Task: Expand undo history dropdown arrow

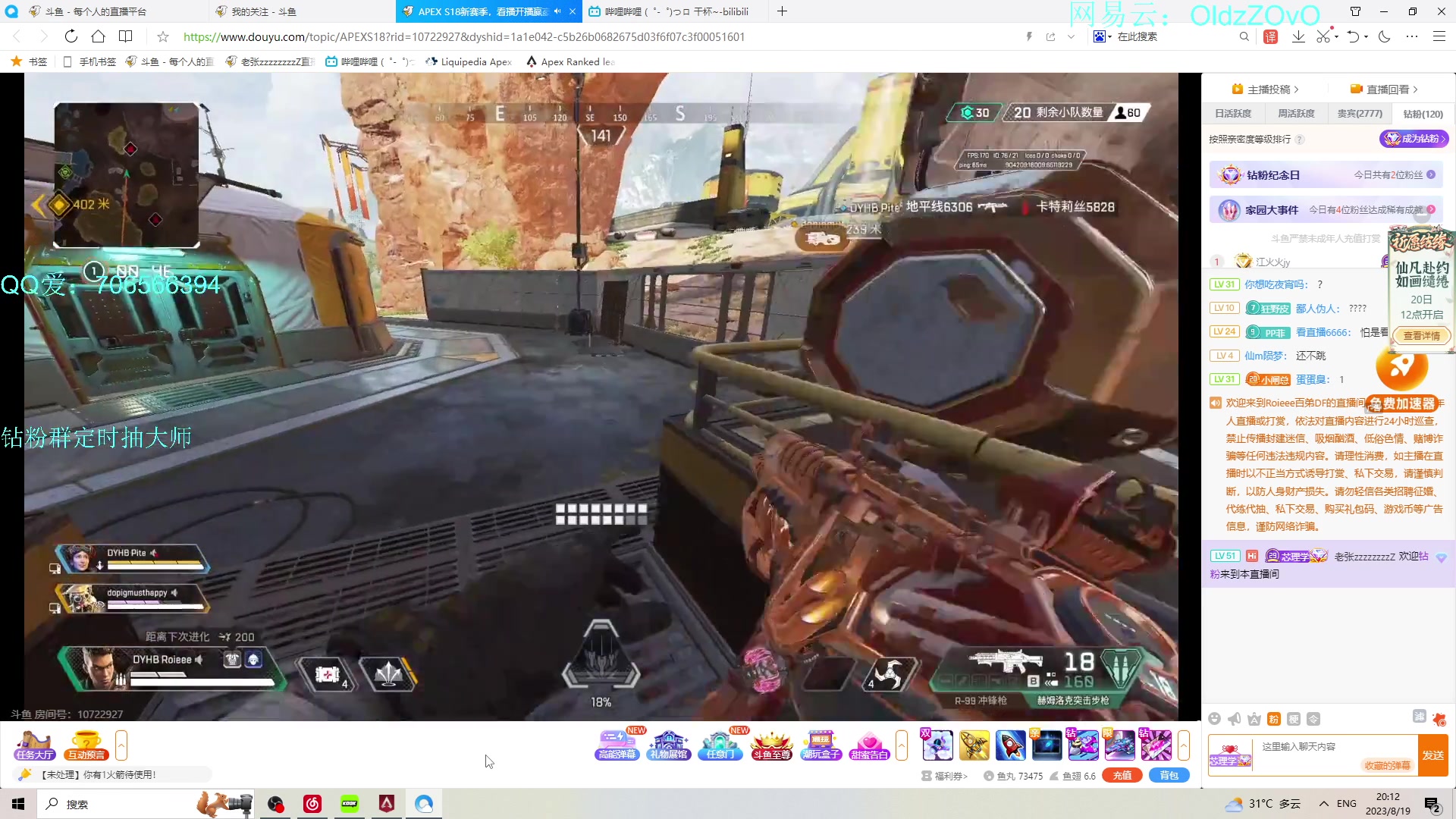Action: pyautogui.click(x=1366, y=36)
